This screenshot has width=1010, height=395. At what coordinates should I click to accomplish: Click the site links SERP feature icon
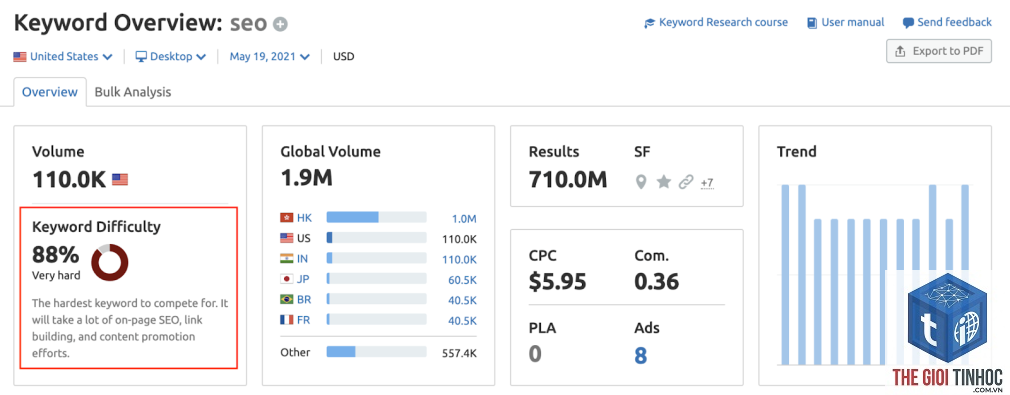(686, 182)
